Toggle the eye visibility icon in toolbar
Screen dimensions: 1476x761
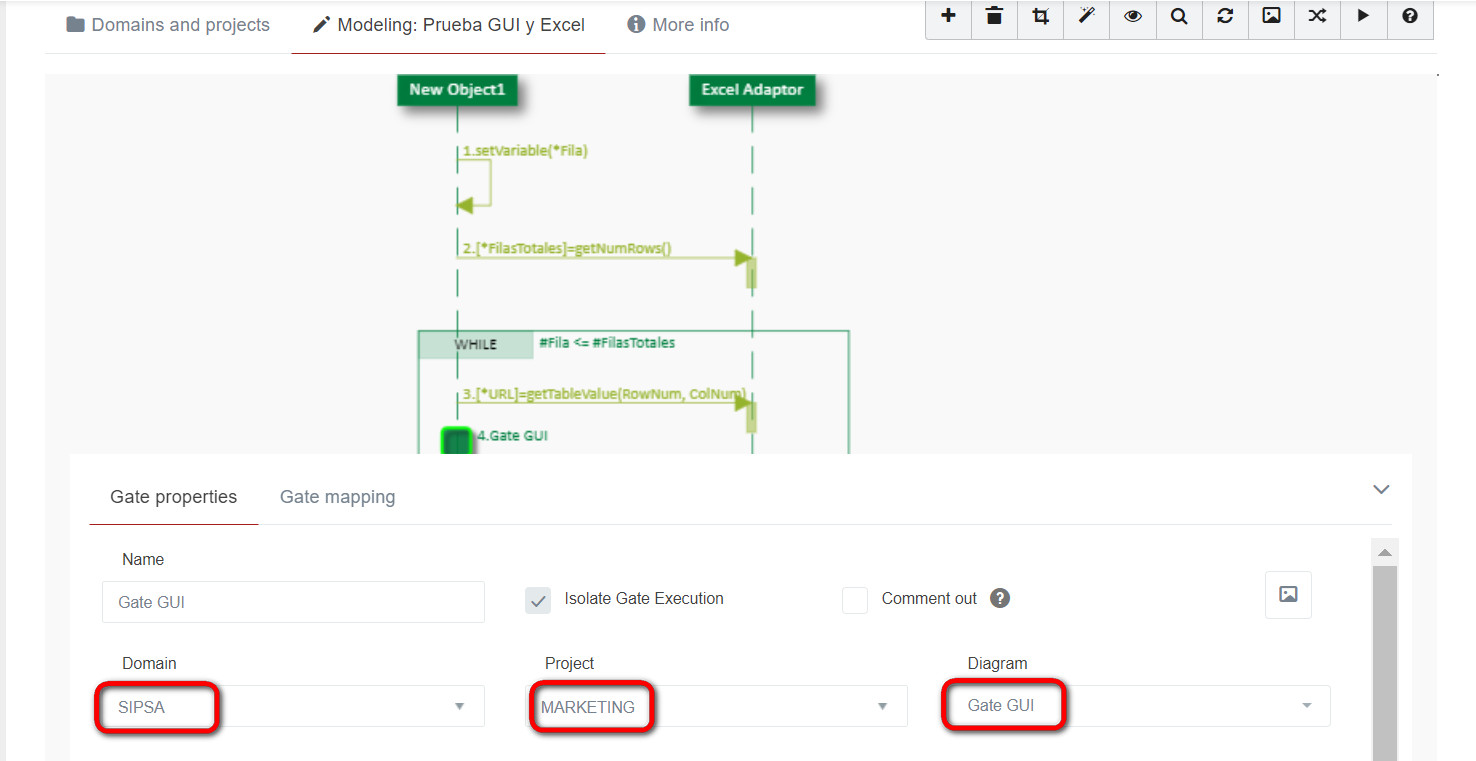[x=1133, y=16]
